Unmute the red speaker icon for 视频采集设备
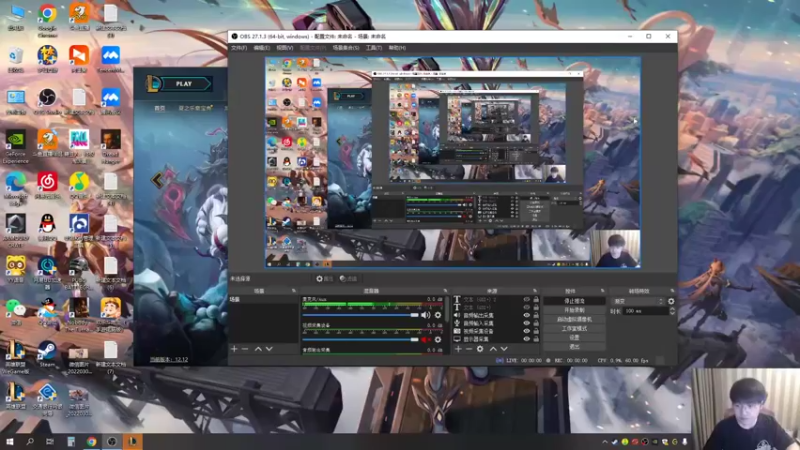Viewport: 800px width, 450px height. tap(425, 340)
